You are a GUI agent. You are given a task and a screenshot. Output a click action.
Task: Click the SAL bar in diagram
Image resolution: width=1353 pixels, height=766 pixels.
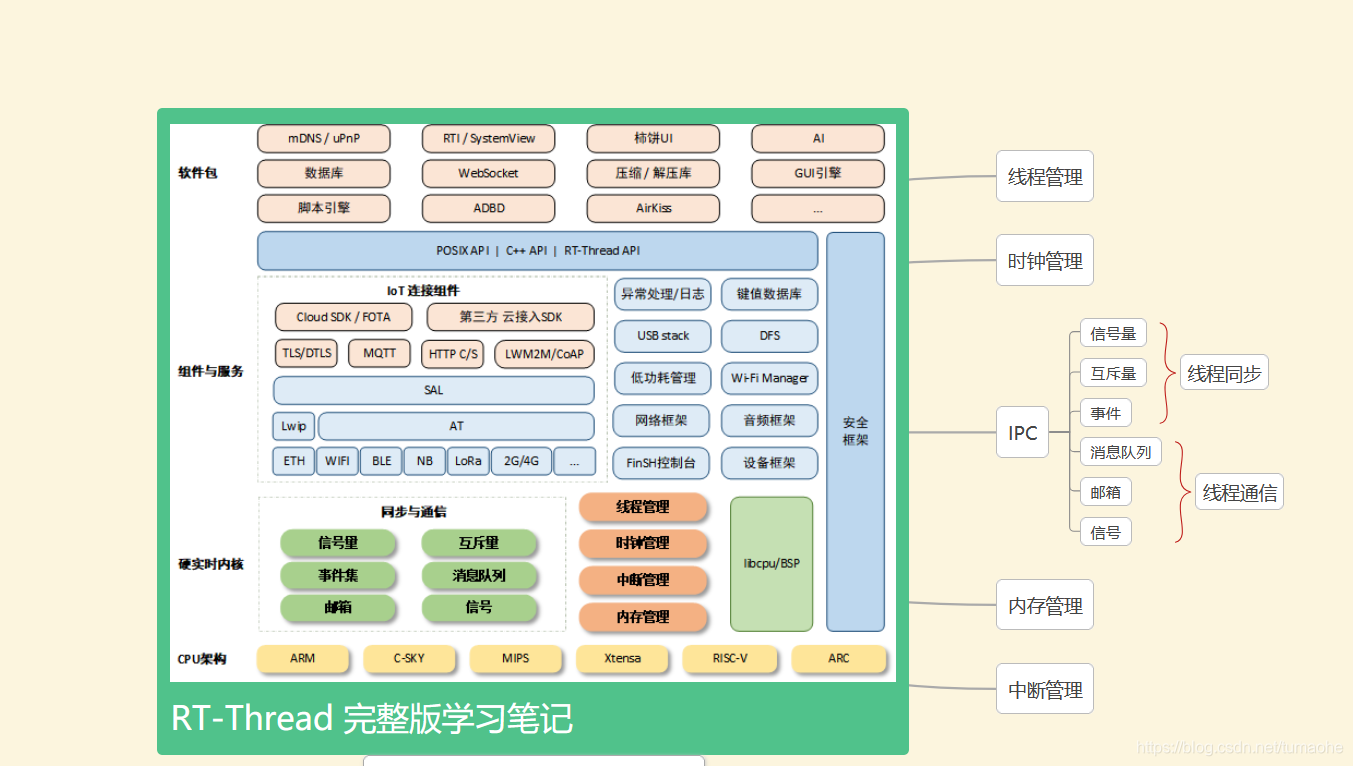pyautogui.click(x=434, y=390)
